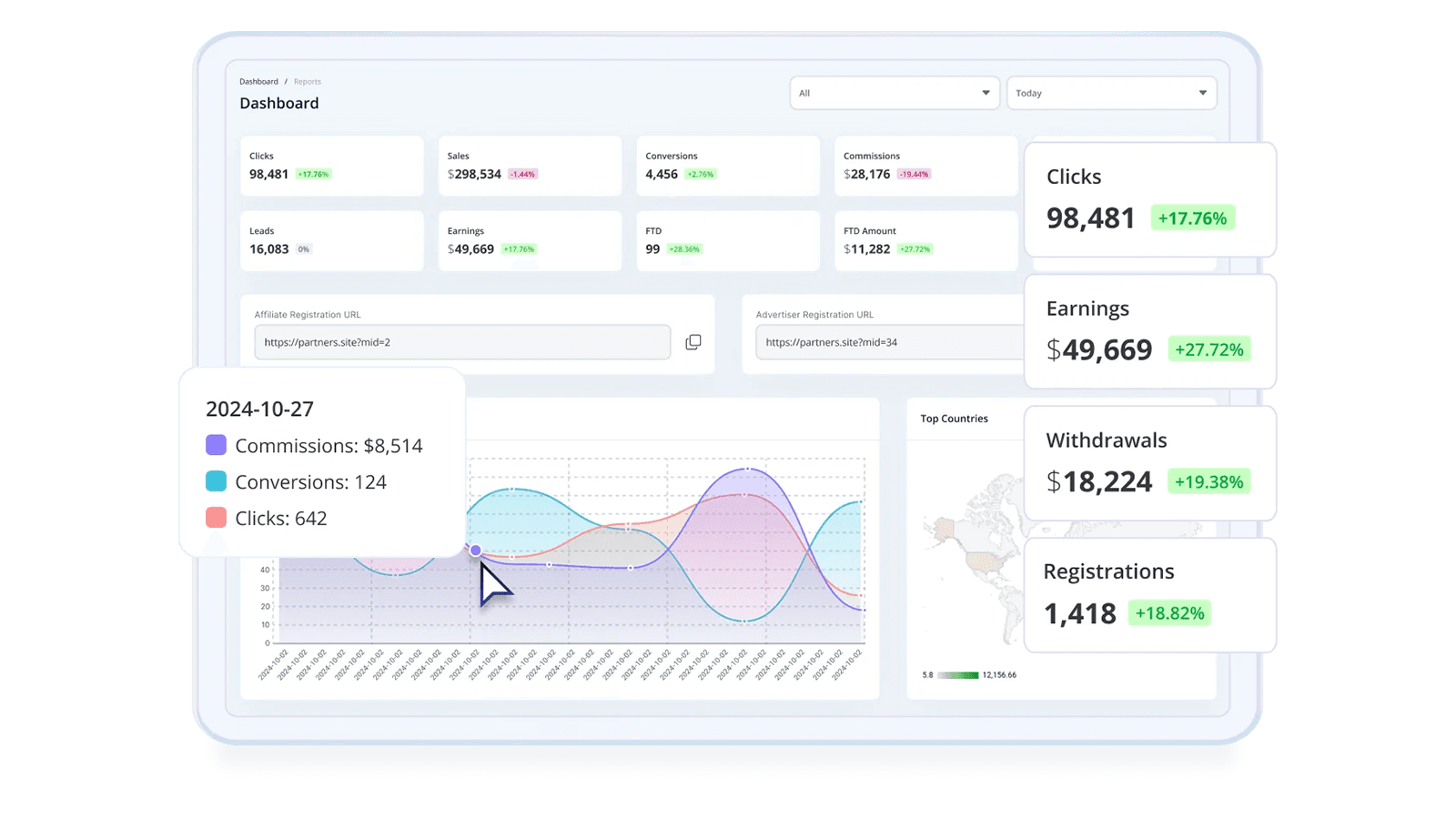Click the Leads stat card
This screenshot has width=1456, height=819.
(x=331, y=240)
